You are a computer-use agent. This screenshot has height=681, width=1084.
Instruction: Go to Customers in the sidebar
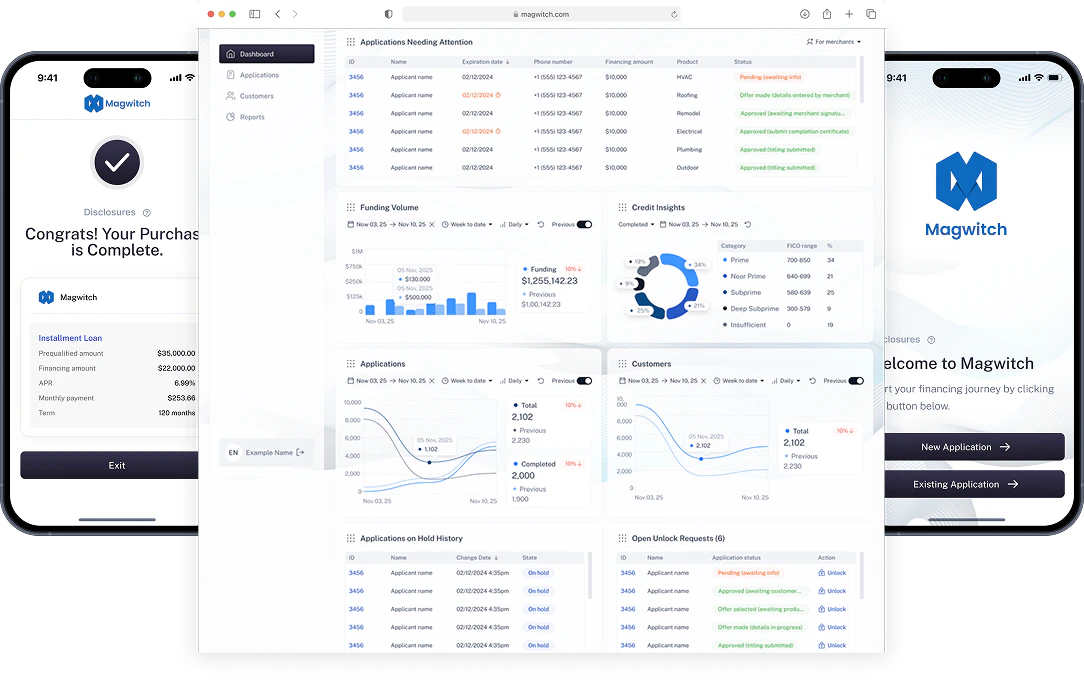256,96
